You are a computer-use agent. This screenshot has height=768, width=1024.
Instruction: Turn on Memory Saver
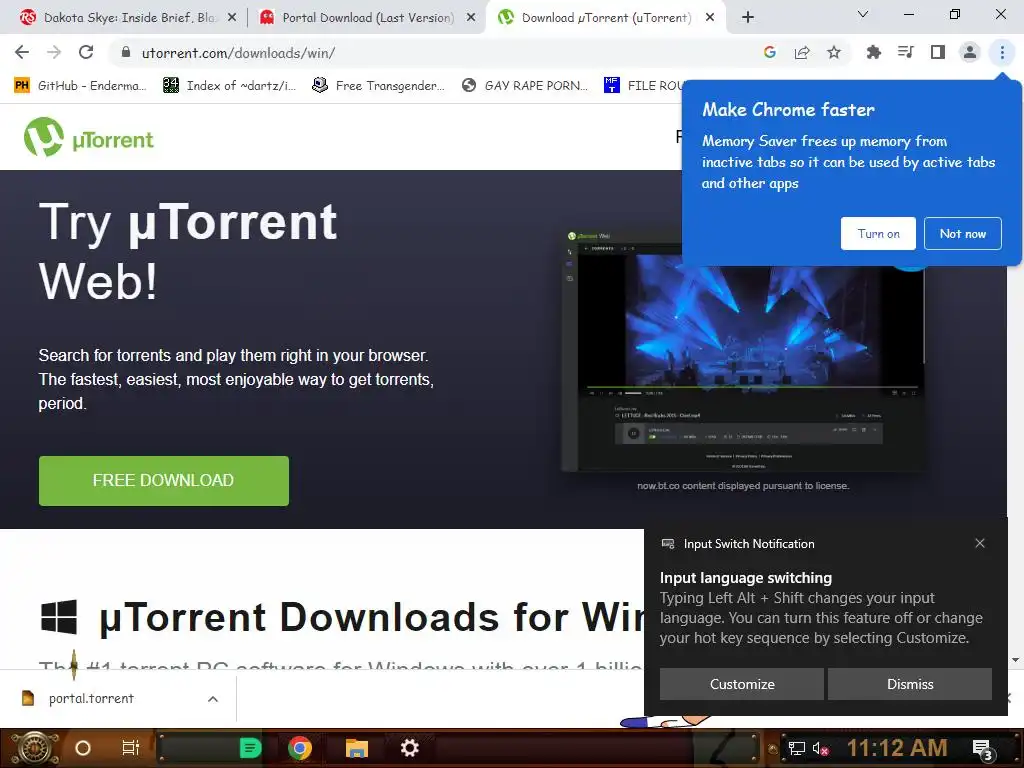tap(878, 233)
